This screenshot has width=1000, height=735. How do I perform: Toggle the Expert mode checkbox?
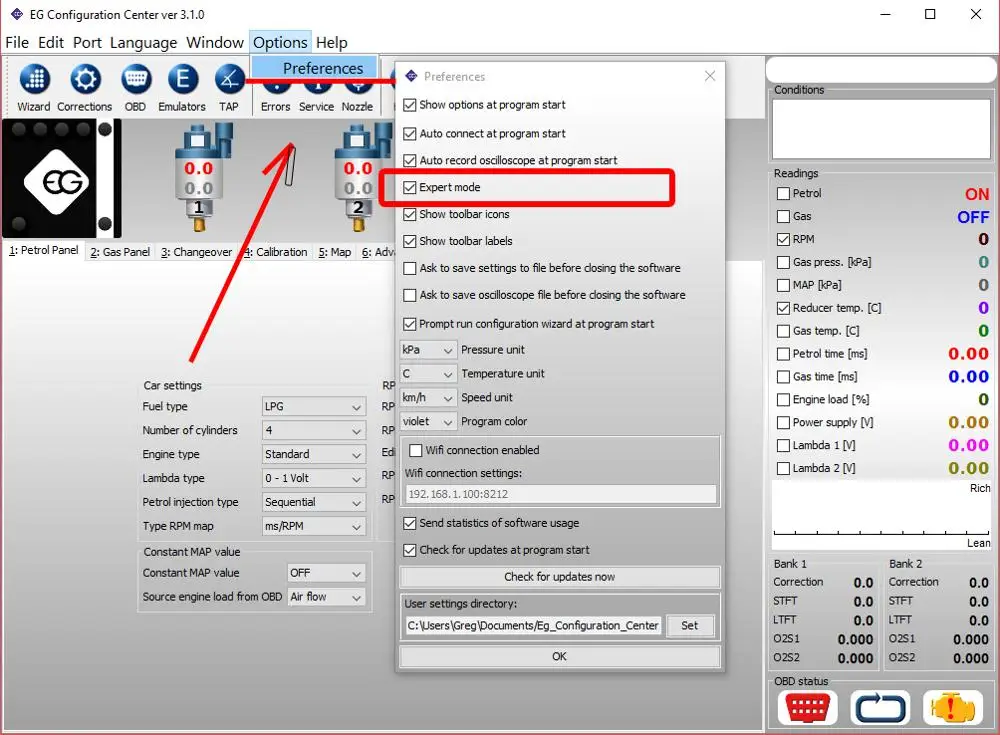[x=409, y=187]
